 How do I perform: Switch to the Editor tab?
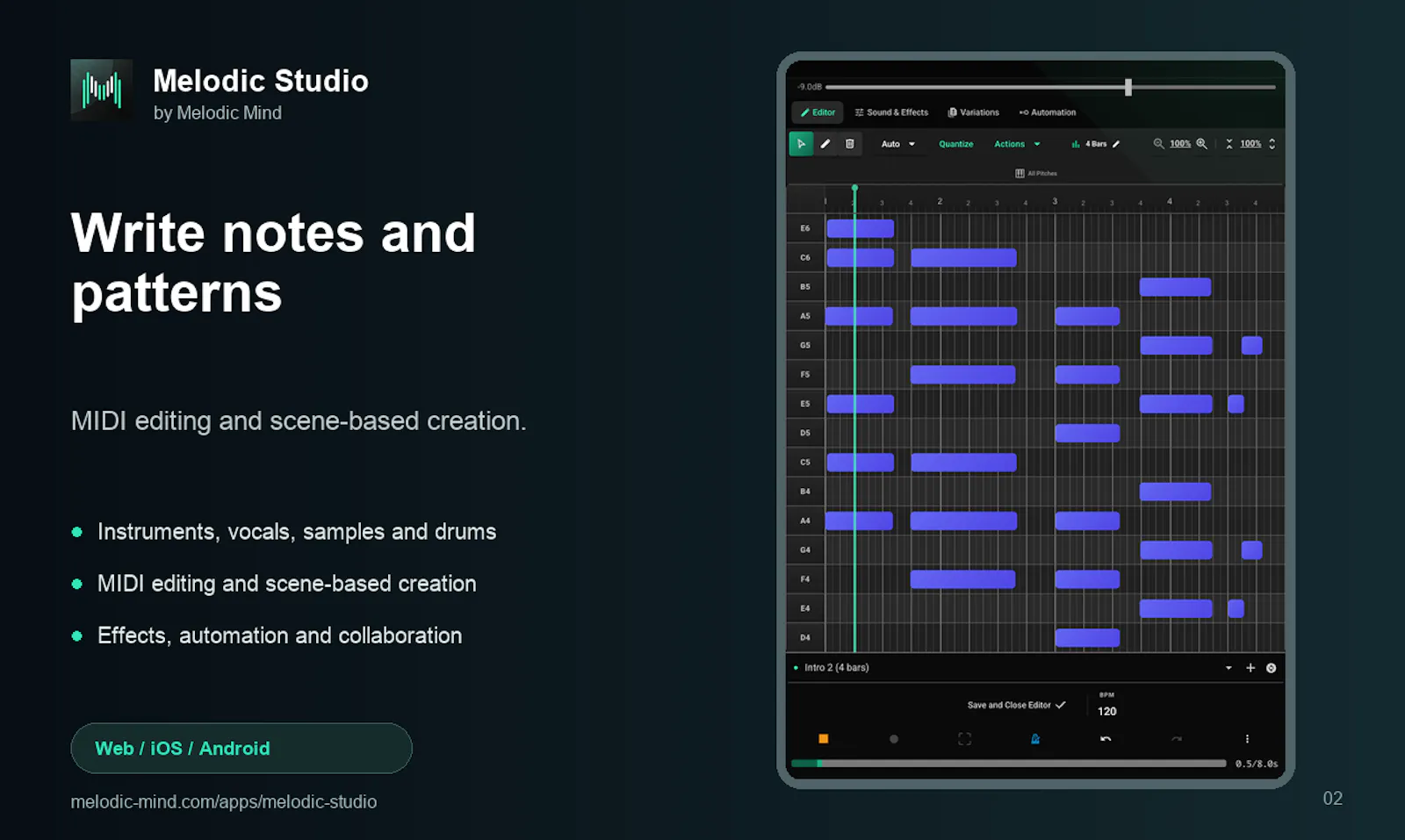point(818,112)
